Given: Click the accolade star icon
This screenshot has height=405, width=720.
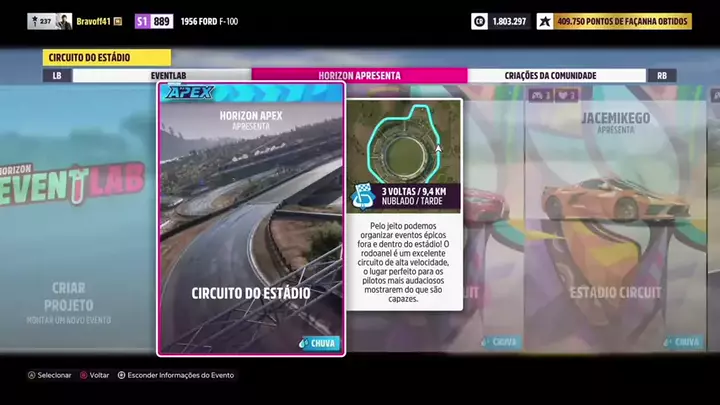Looking at the screenshot, I should point(544,21).
